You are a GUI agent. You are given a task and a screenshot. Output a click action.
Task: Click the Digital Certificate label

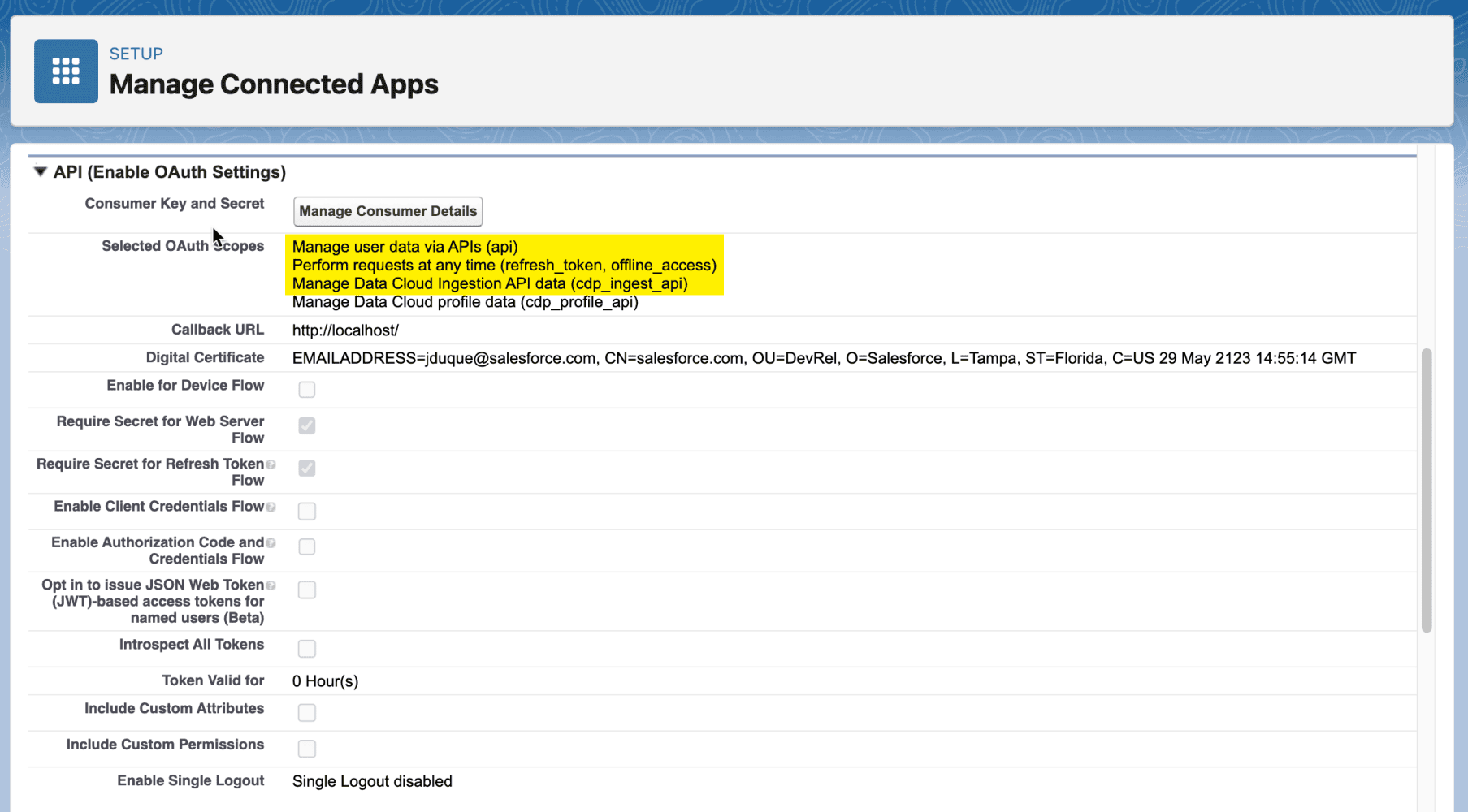[x=205, y=357]
